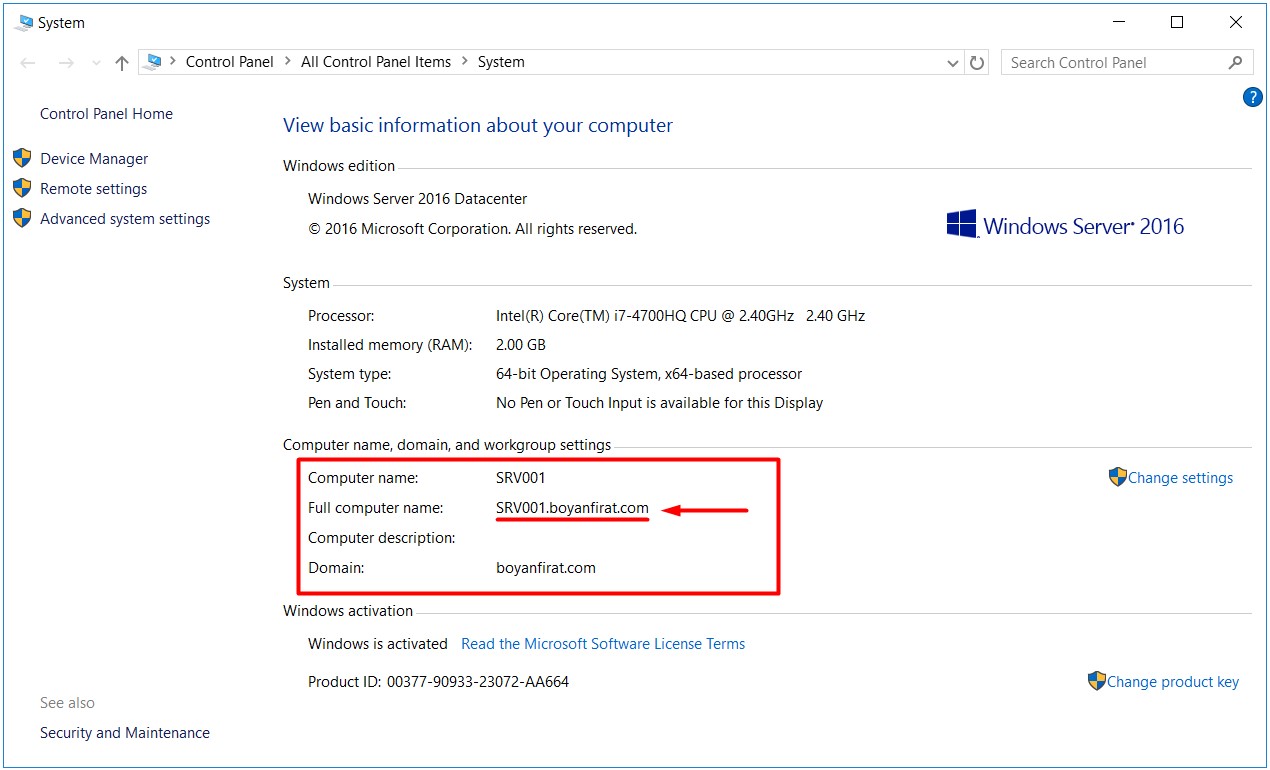Viewport: 1270px width, 770px height.
Task: Click the SRV001 computer name value
Action: (521, 478)
